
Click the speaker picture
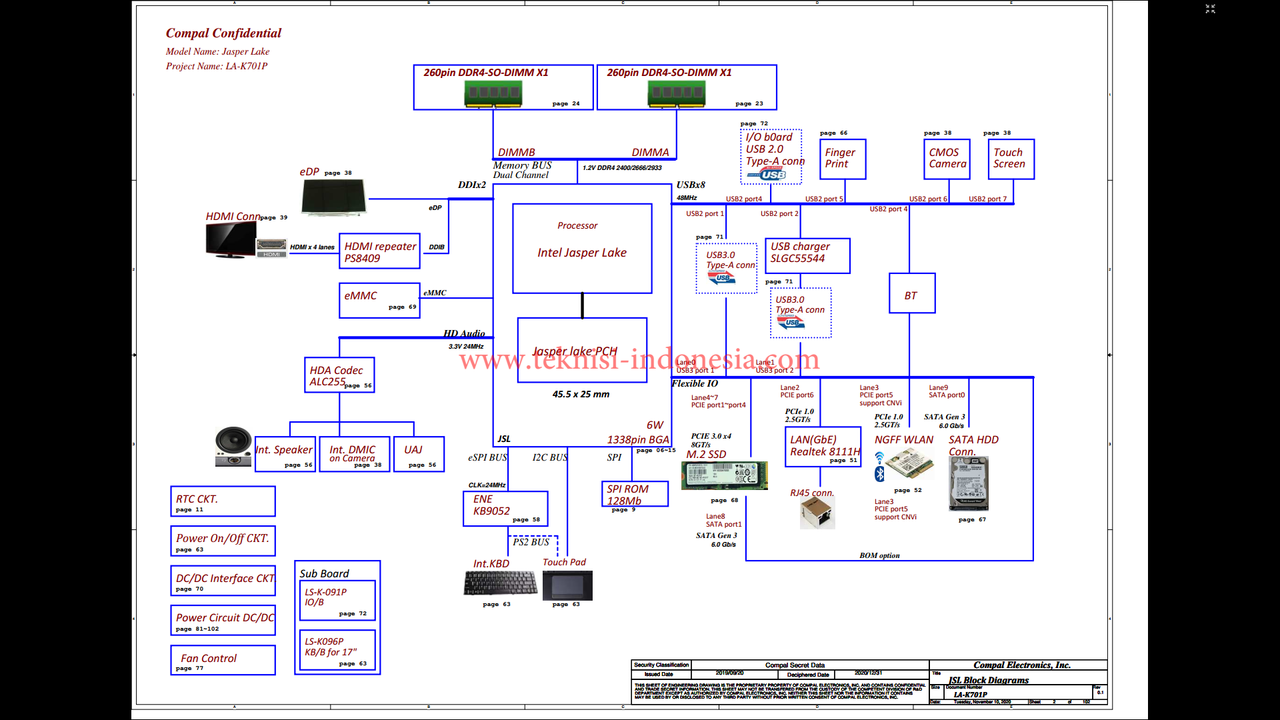click(233, 447)
